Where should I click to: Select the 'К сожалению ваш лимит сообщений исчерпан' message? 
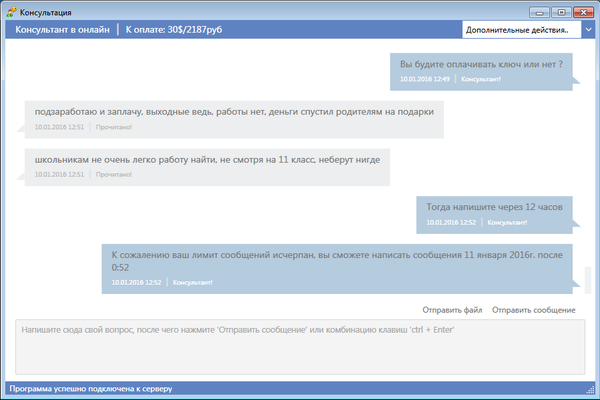(337, 260)
